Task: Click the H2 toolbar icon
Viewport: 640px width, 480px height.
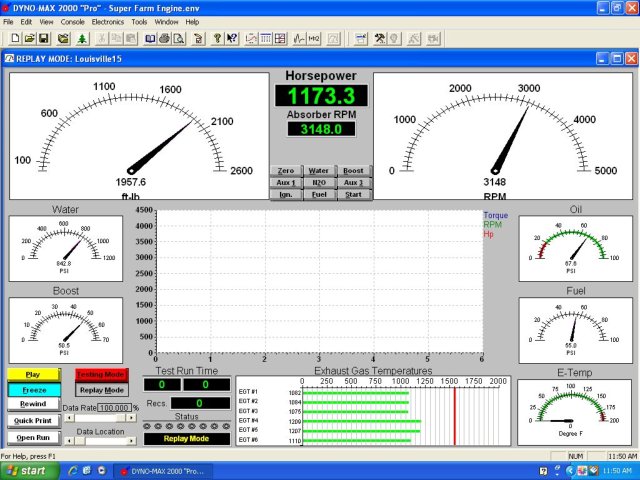Action: point(314,38)
